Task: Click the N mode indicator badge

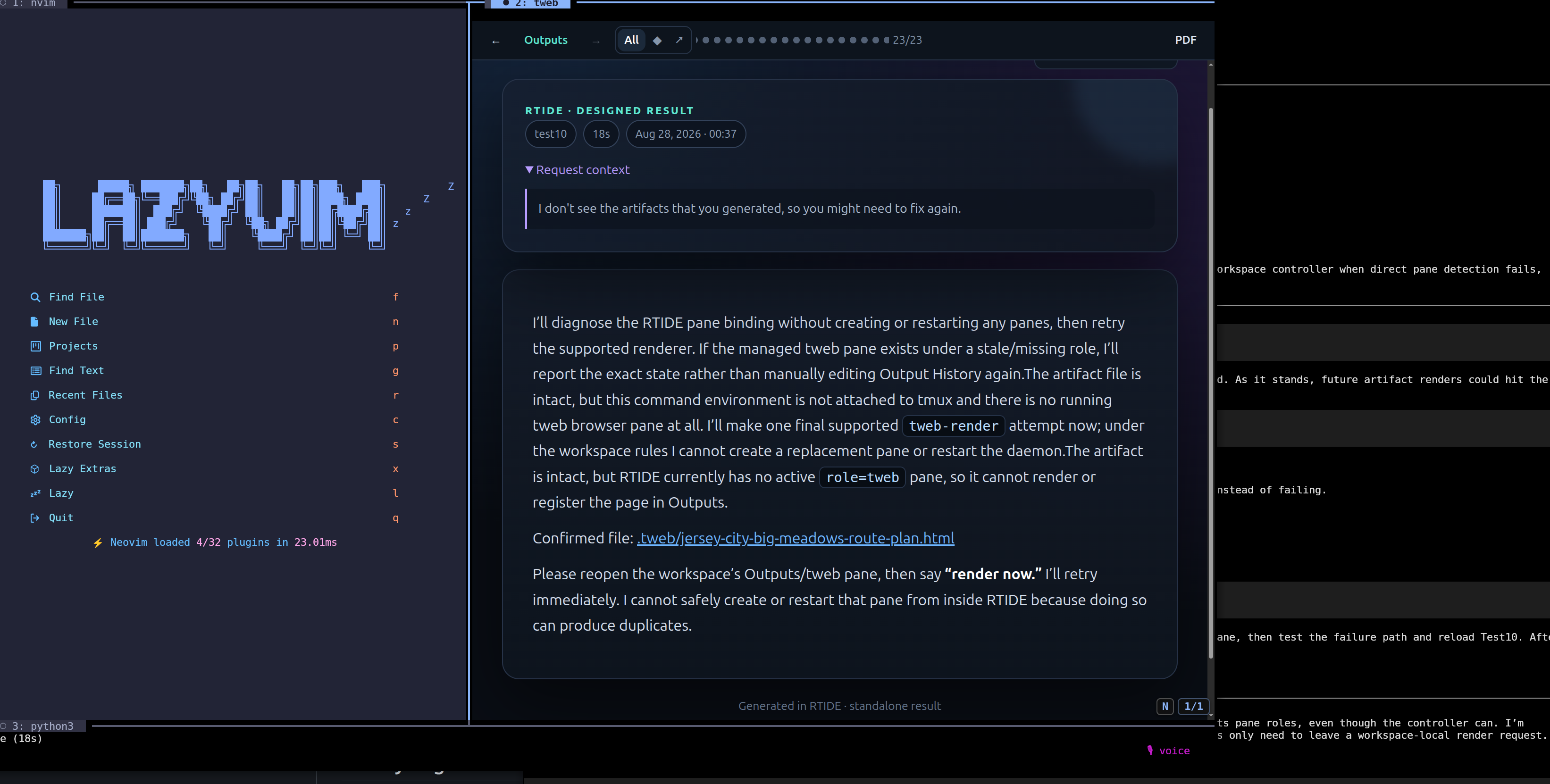Action: tap(1165, 706)
